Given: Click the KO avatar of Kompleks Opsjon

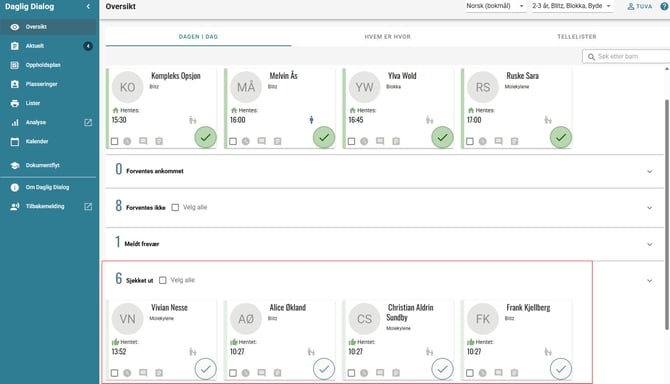Looking at the screenshot, I should click(127, 87).
